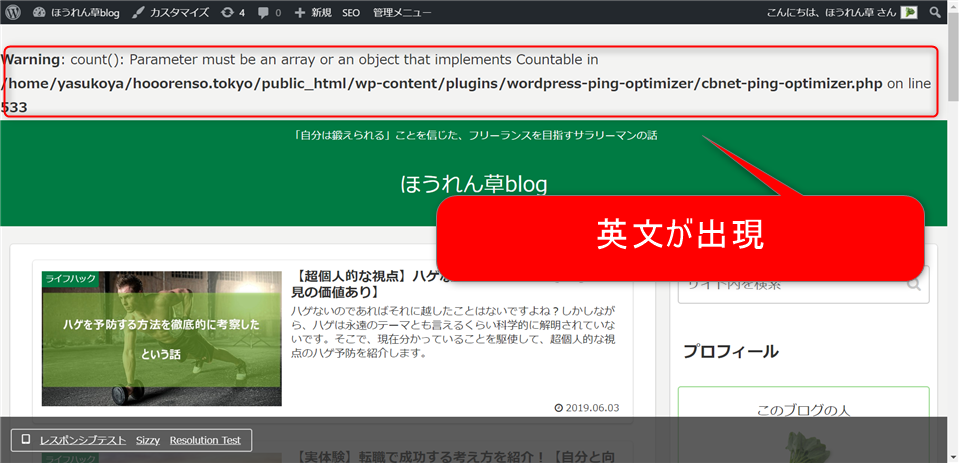
Task: Open the SEO admin menu
Action: pos(351,12)
